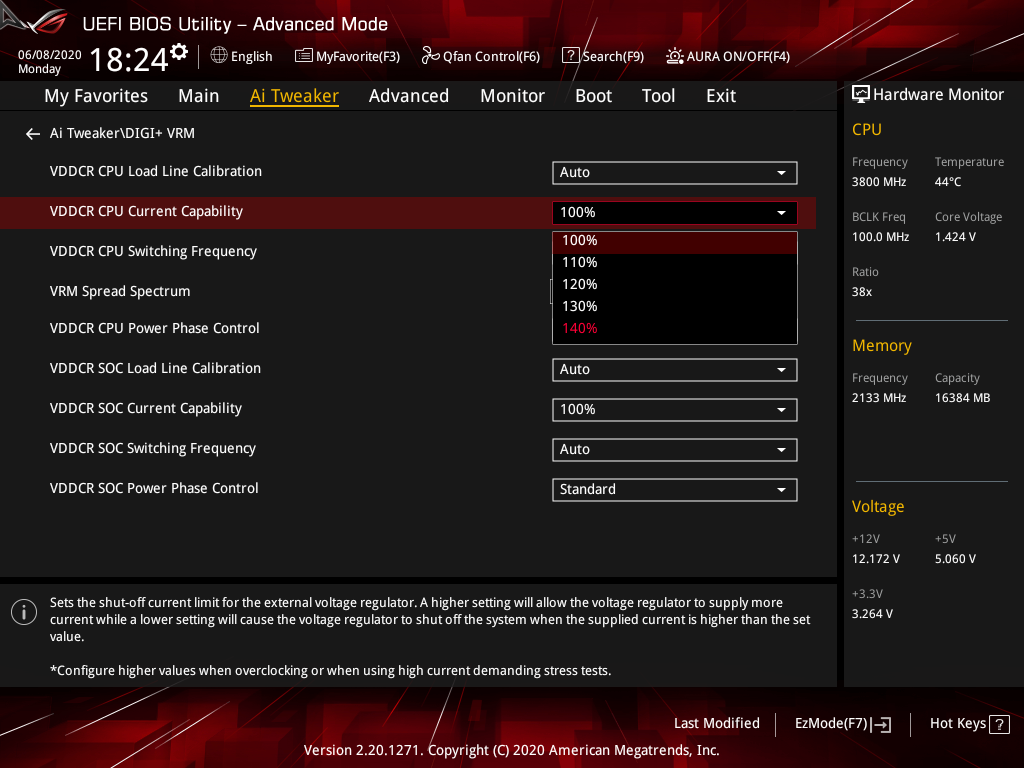Select VDDCR SOC Current Capability label
The image size is (1024, 768).
coord(146,408)
